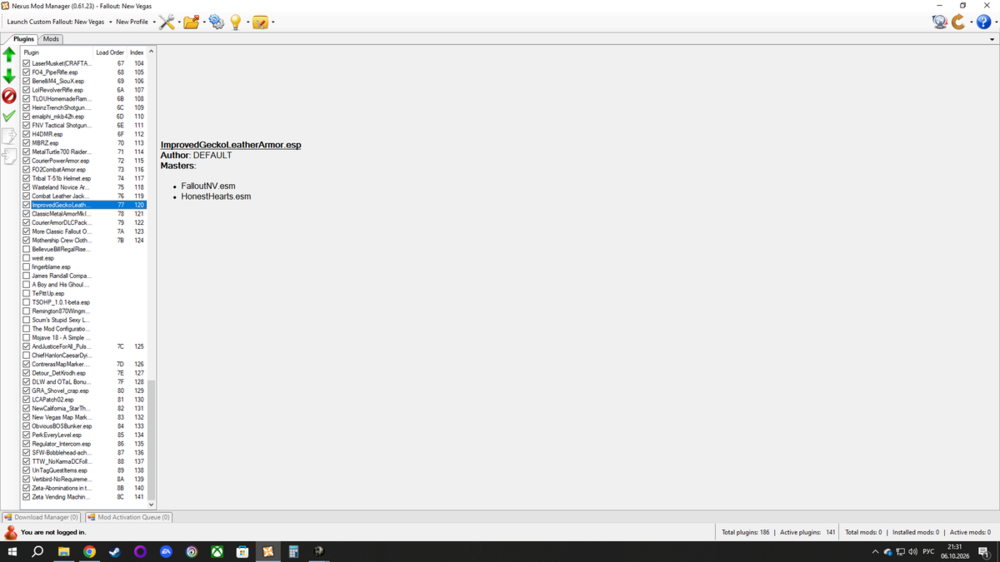This screenshot has width=1000, height=562.
Task: Open help with blue question mark icon
Action: [983, 22]
